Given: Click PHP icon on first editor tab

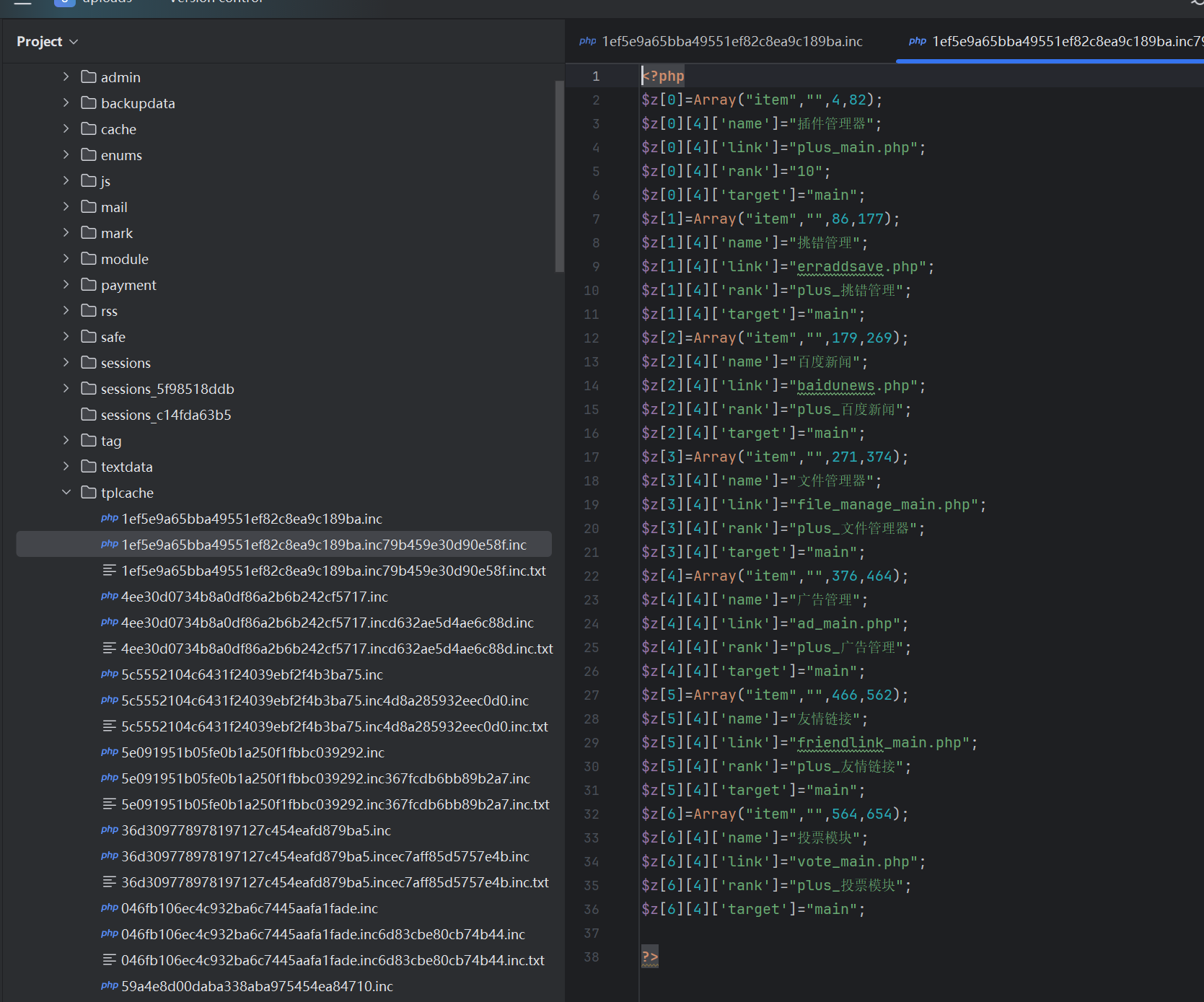Looking at the screenshot, I should click(x=588, y=41).
